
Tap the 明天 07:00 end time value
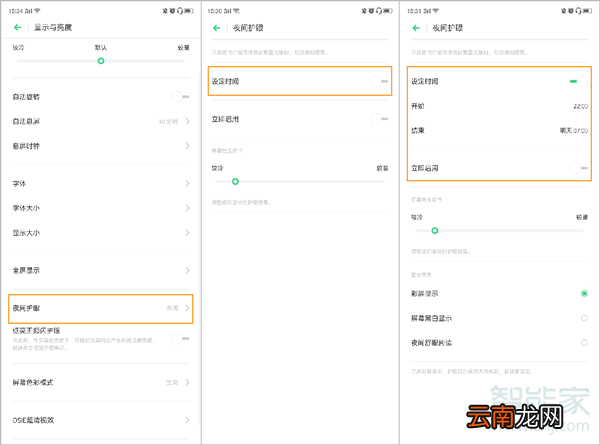[574, 130]
